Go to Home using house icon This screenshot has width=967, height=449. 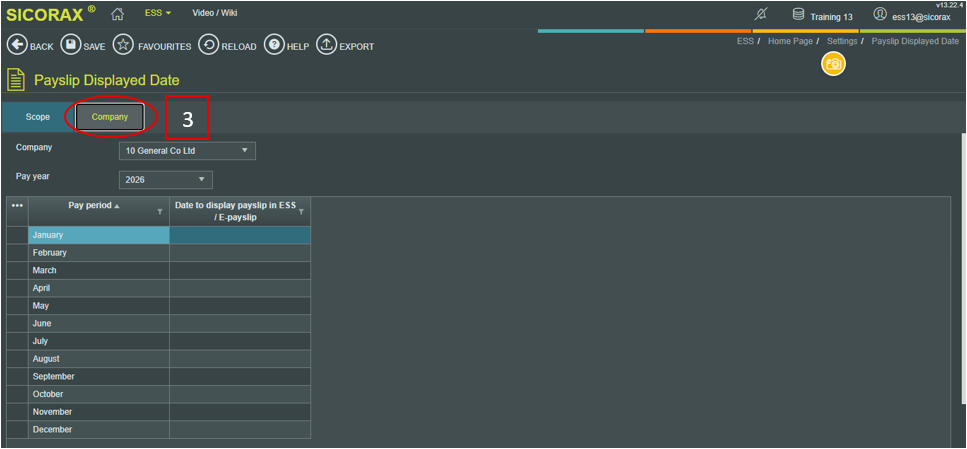117,13
